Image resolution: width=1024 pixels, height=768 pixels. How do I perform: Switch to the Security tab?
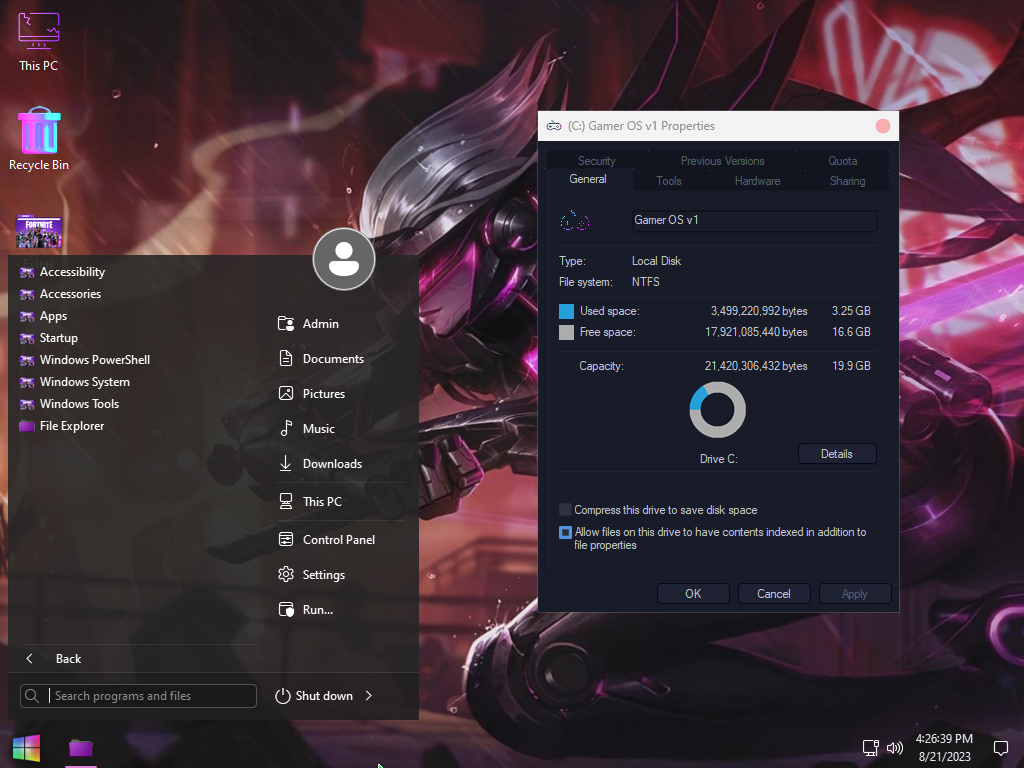(x=596, y=161)
